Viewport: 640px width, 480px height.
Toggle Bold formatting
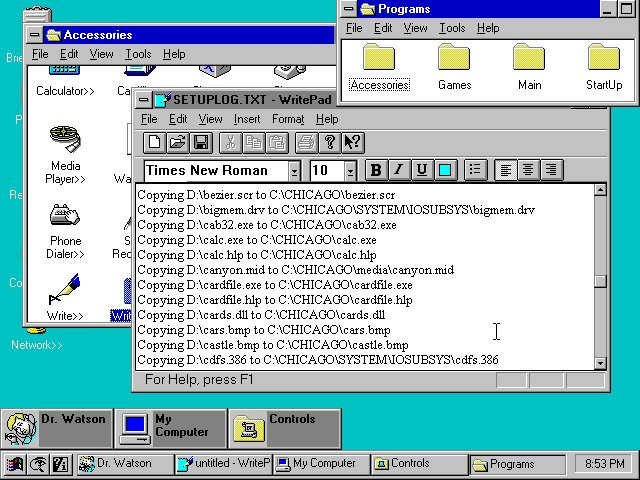pyautogui.click(x=376, y=170)
